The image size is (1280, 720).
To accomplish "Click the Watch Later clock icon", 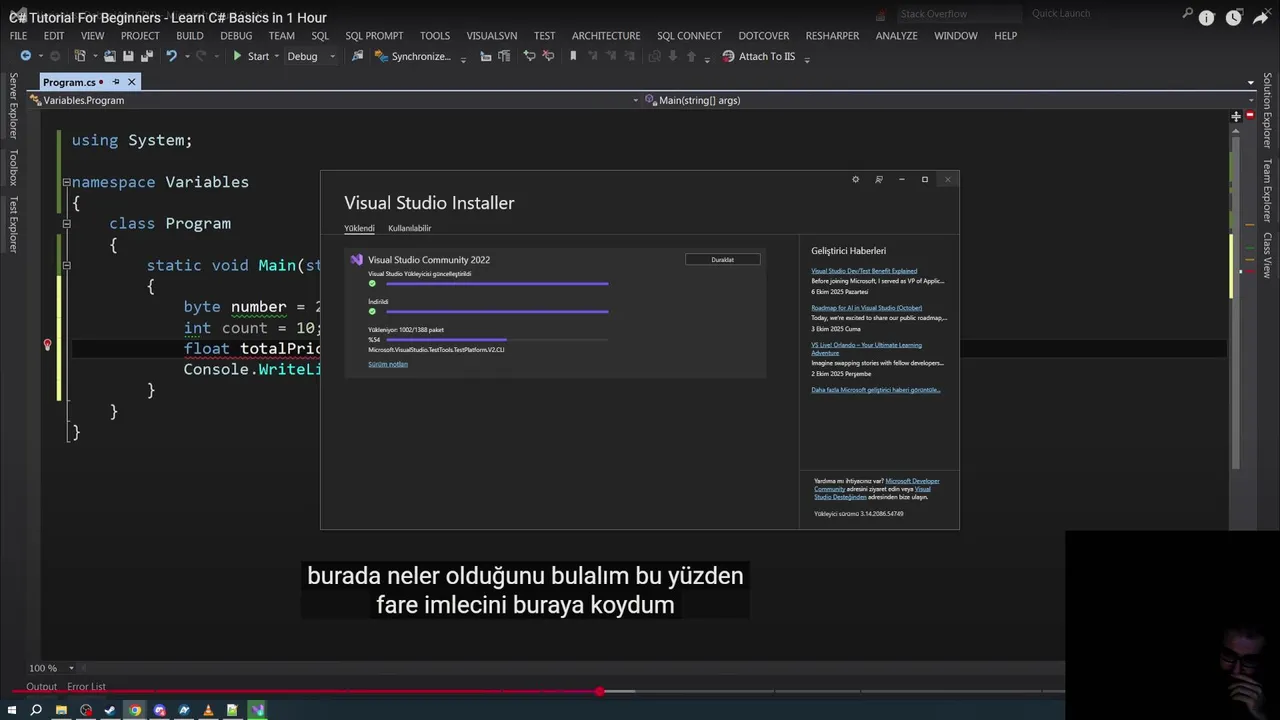I will [x=1233, y=18].
